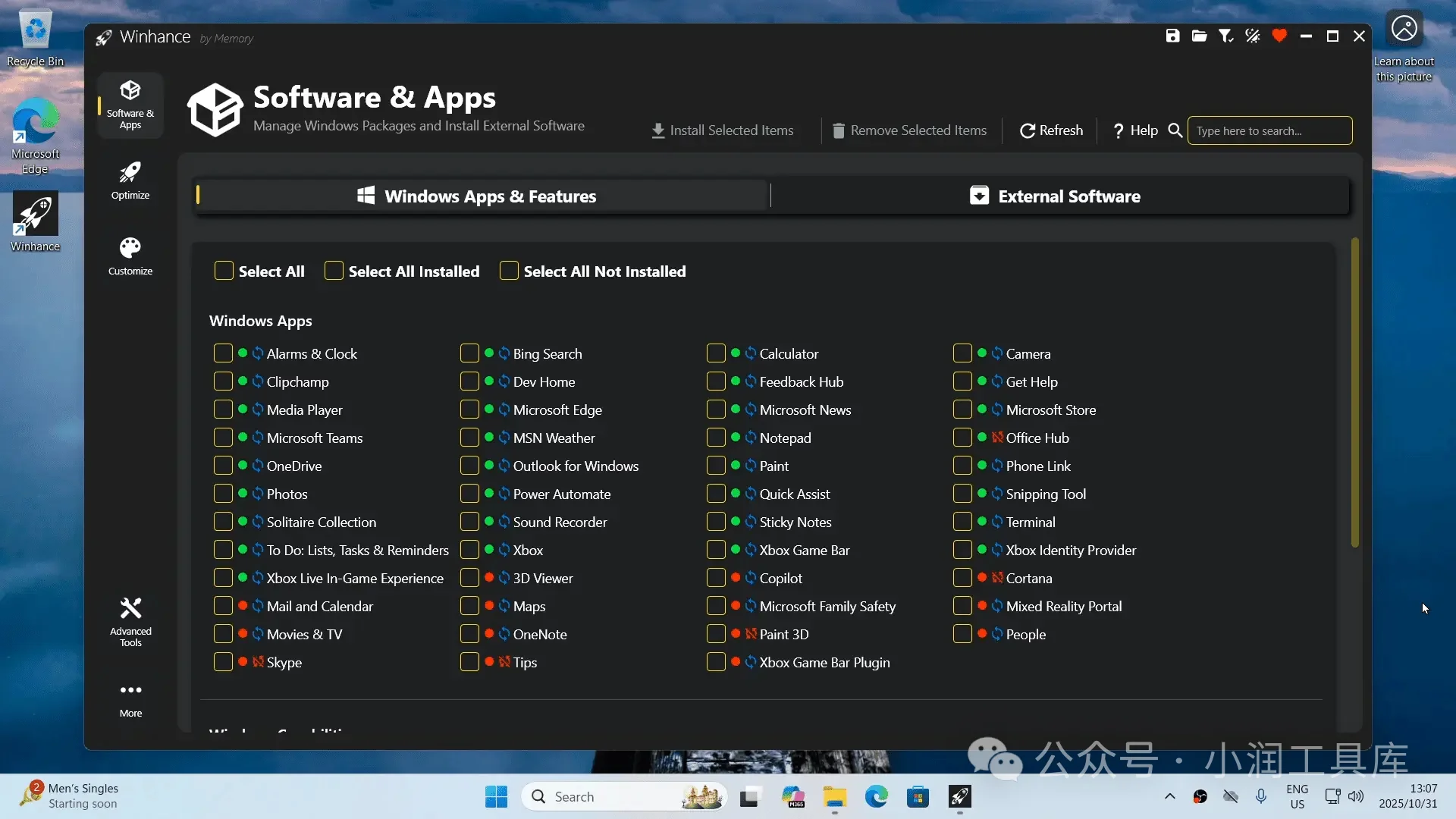Open the Customize palette section
Image resolution: width=1456 pixels, height=819 pixels.
click(130, 256)
